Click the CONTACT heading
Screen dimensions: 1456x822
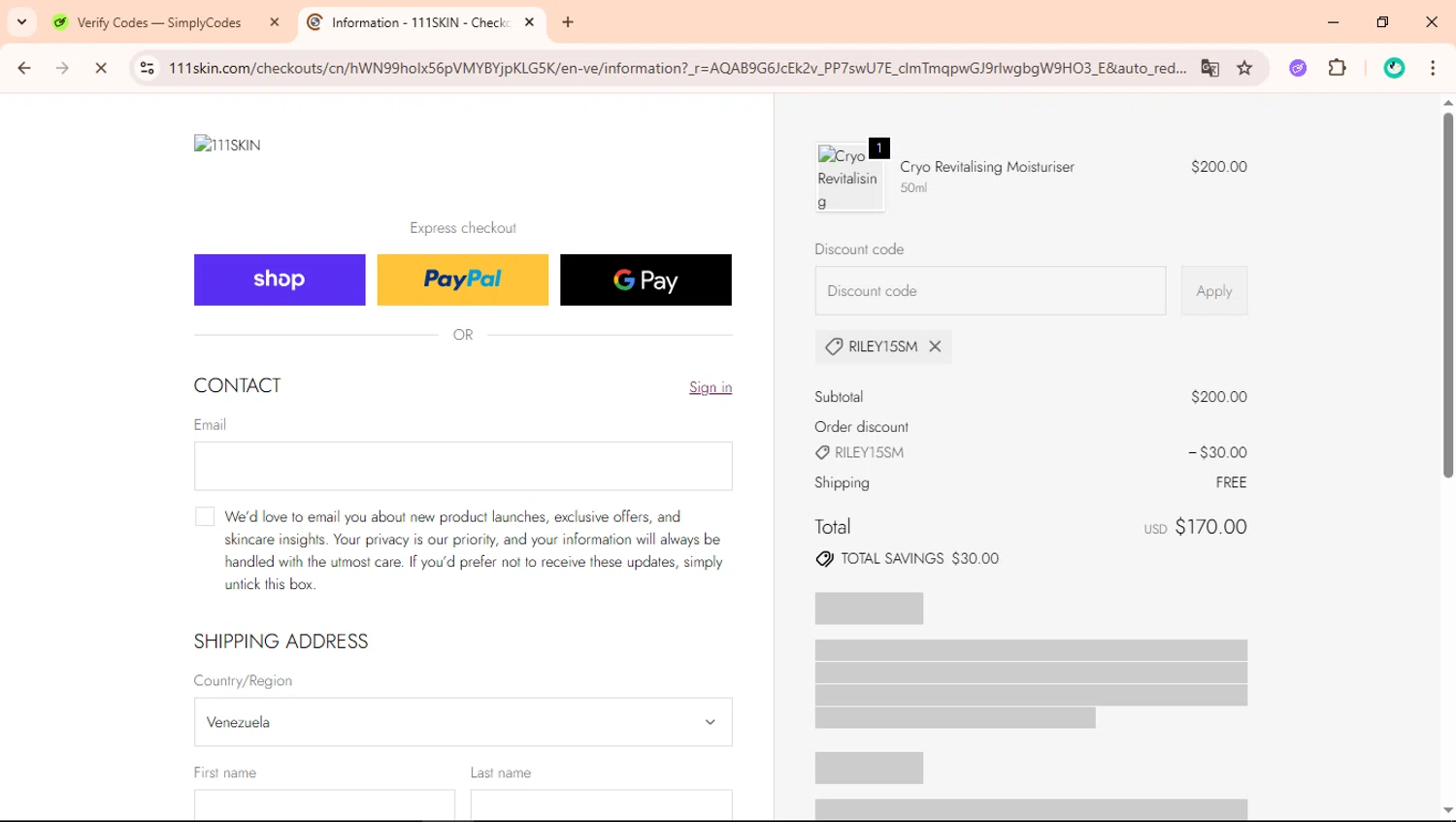237,385
